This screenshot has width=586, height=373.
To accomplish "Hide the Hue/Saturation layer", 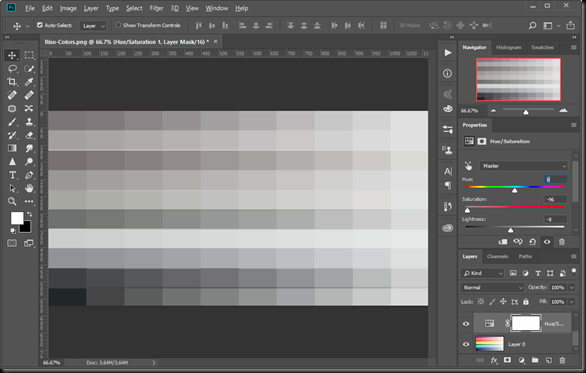I will pos(466,324).
